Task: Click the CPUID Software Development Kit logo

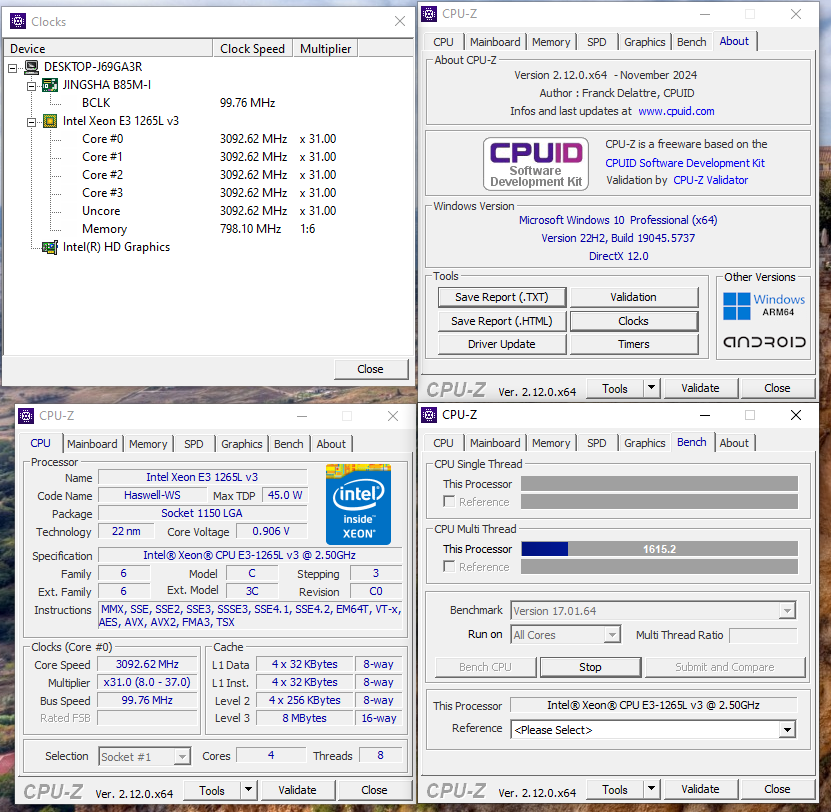Action: [x=536, y=164]
